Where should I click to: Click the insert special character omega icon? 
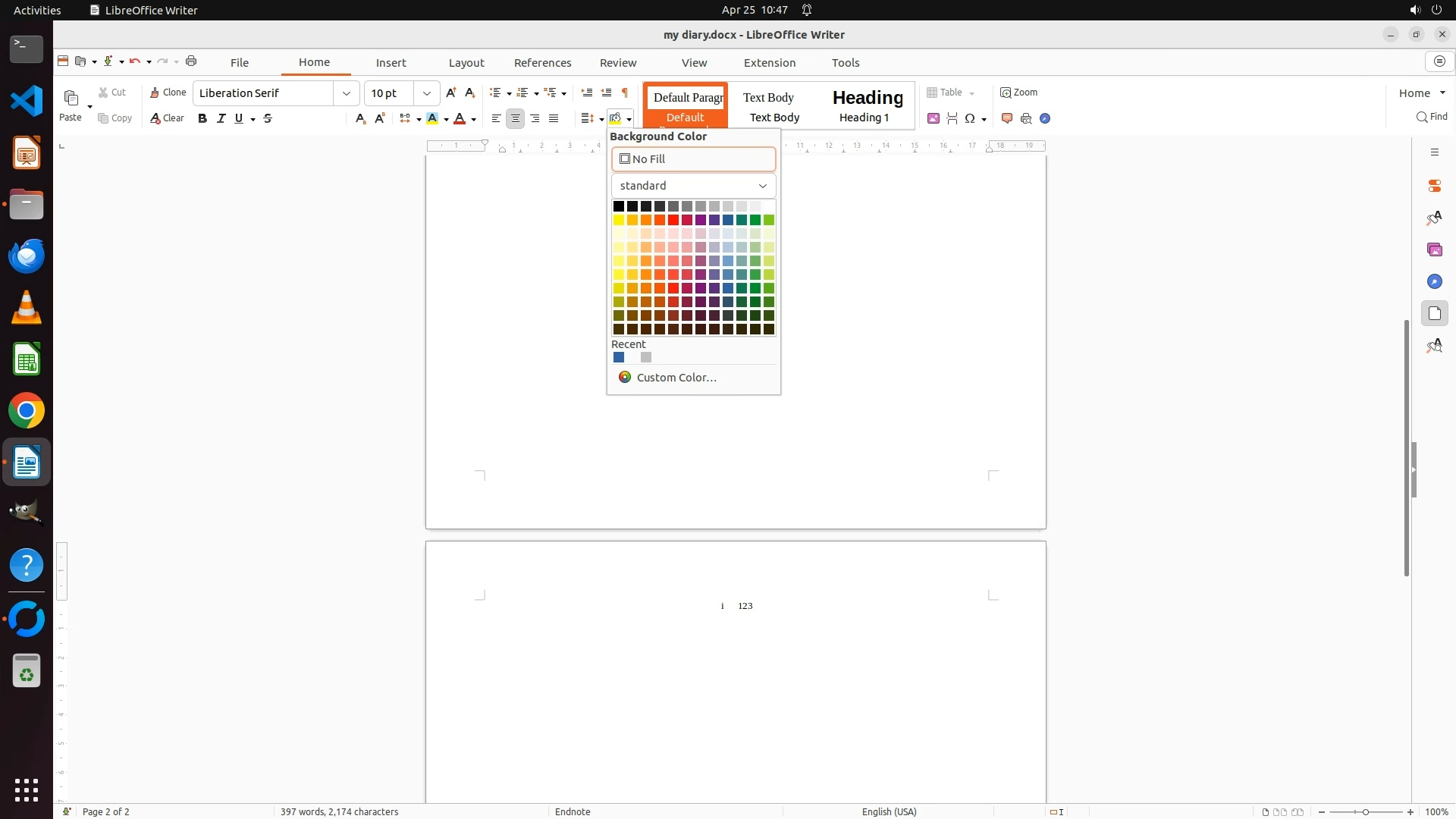pos(970,118)
